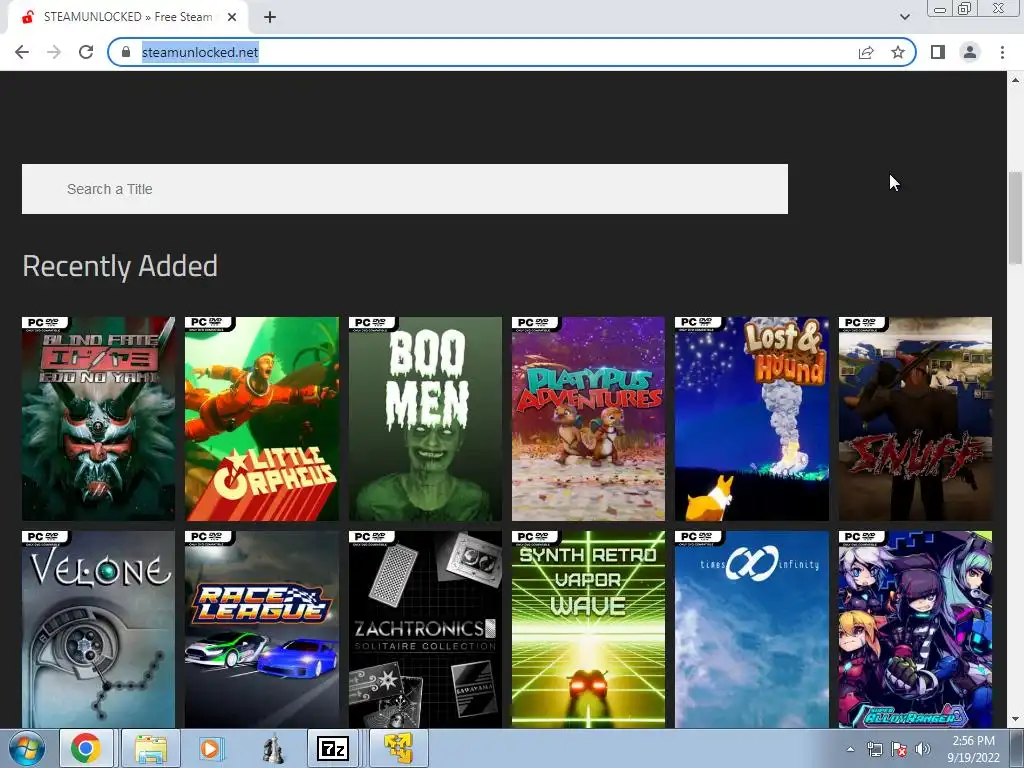Open the Zachtronics Solitaire Collection cover
This screenshot has width=1024, height=768.
tap(425, 629)
